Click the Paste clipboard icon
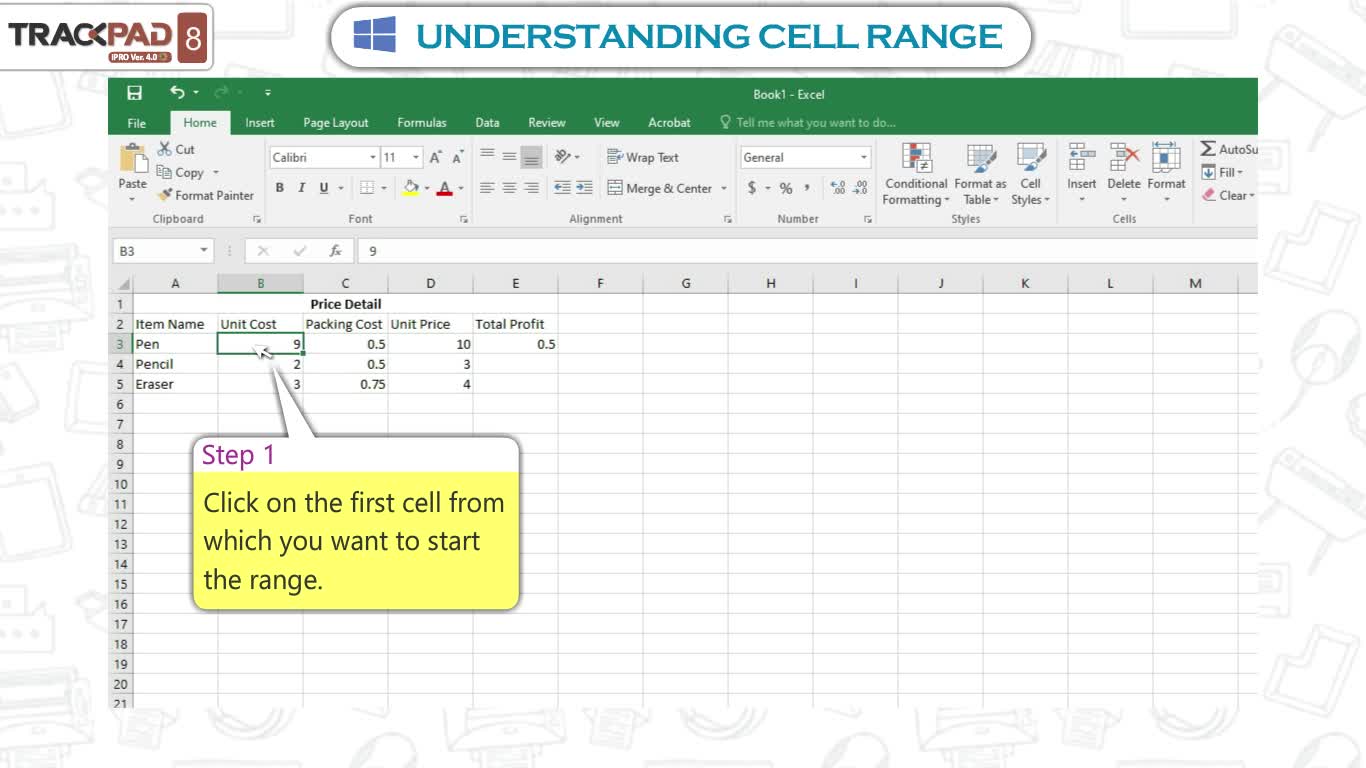1366x768 pixels. coord(132,159)
